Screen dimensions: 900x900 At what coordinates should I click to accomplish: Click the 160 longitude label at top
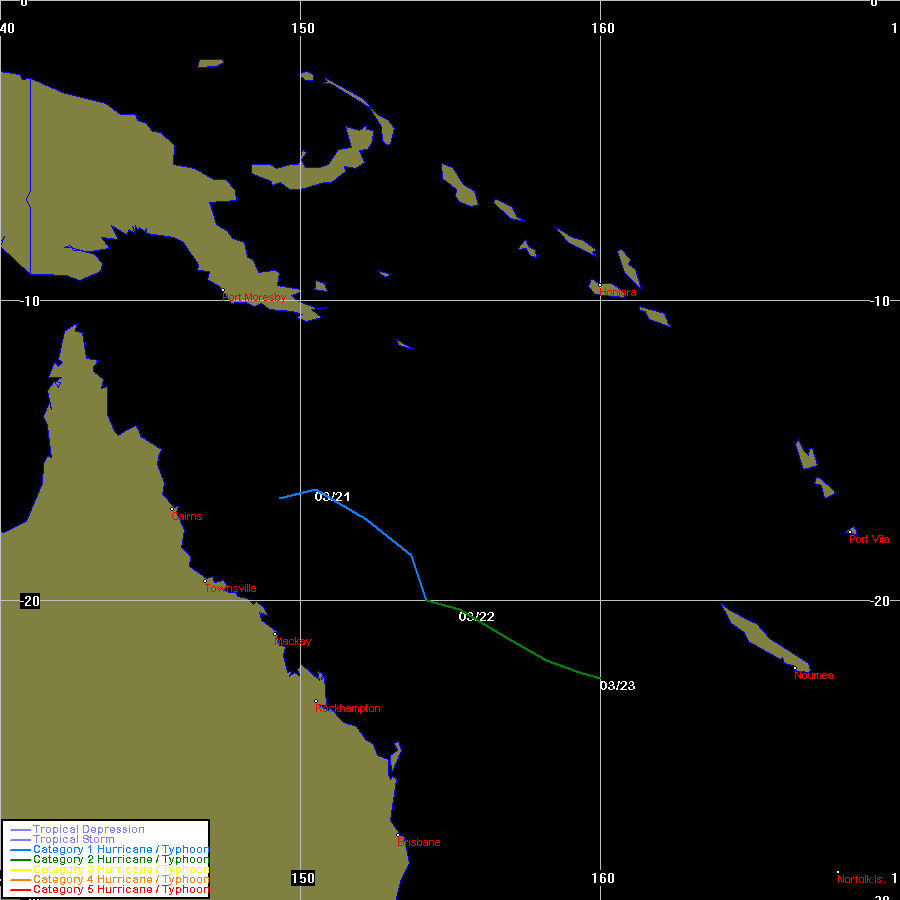pyautogui.click(x=603, y=28)
